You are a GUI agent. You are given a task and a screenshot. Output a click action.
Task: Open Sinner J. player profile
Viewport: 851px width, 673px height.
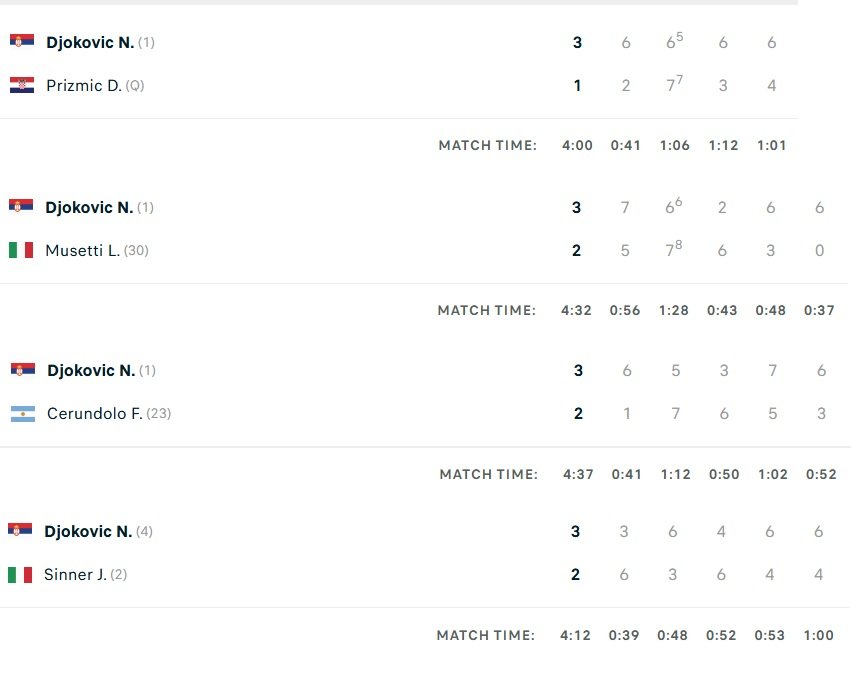coord(75,574)
